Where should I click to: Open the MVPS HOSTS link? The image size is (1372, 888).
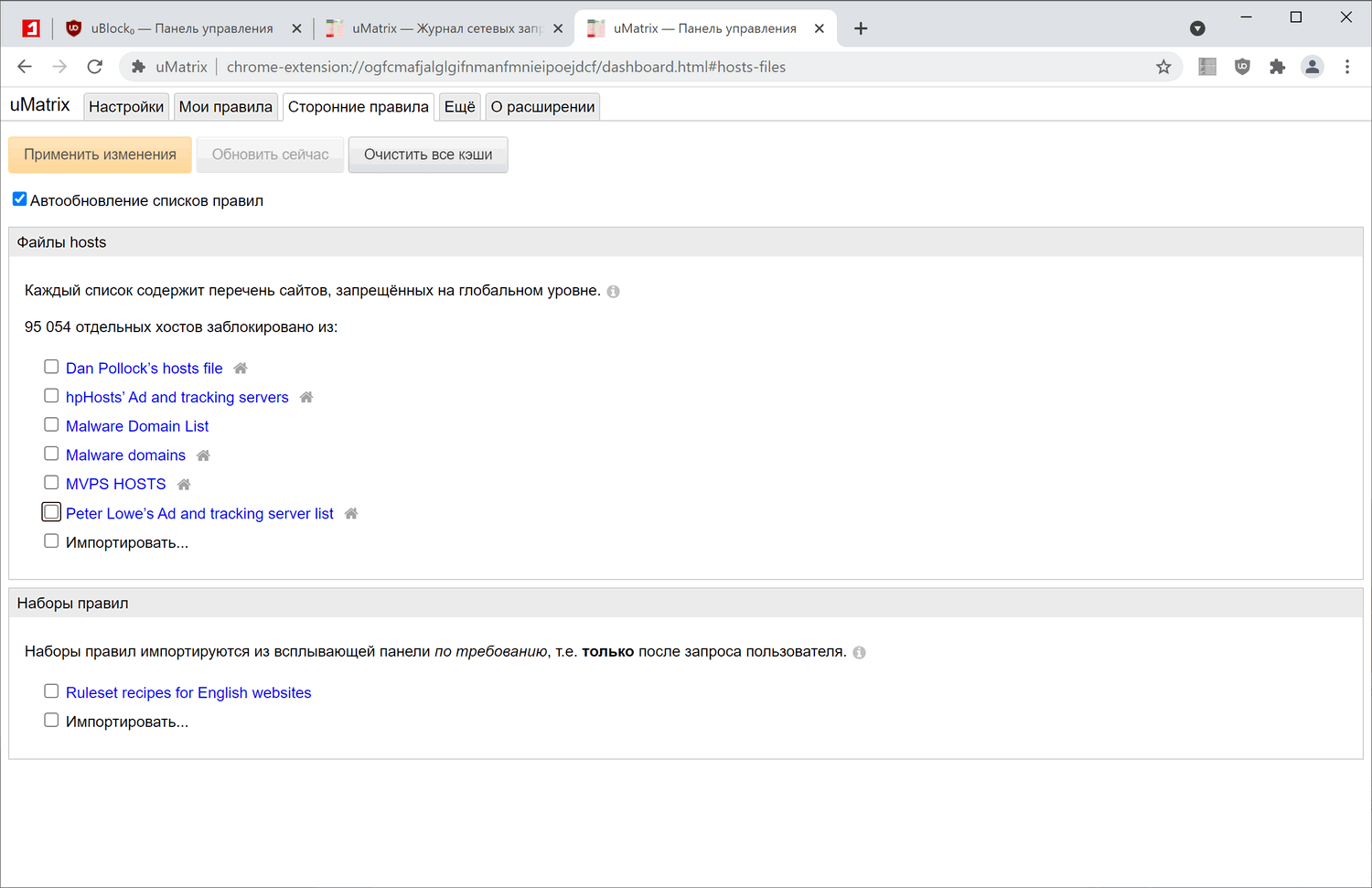click(x=116, y=485)
